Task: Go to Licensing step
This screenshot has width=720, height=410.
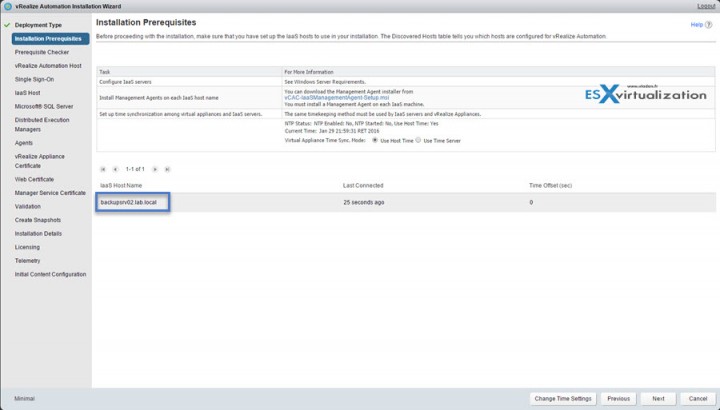Action: coord(27,247)
